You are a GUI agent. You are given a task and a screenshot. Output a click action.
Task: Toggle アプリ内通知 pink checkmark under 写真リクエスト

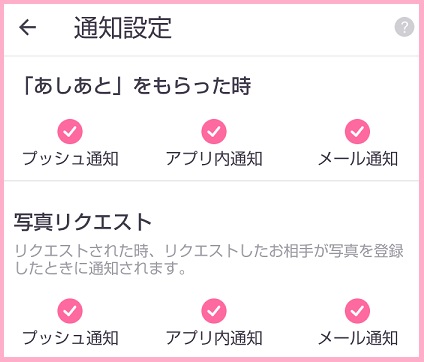pos(214,311)
